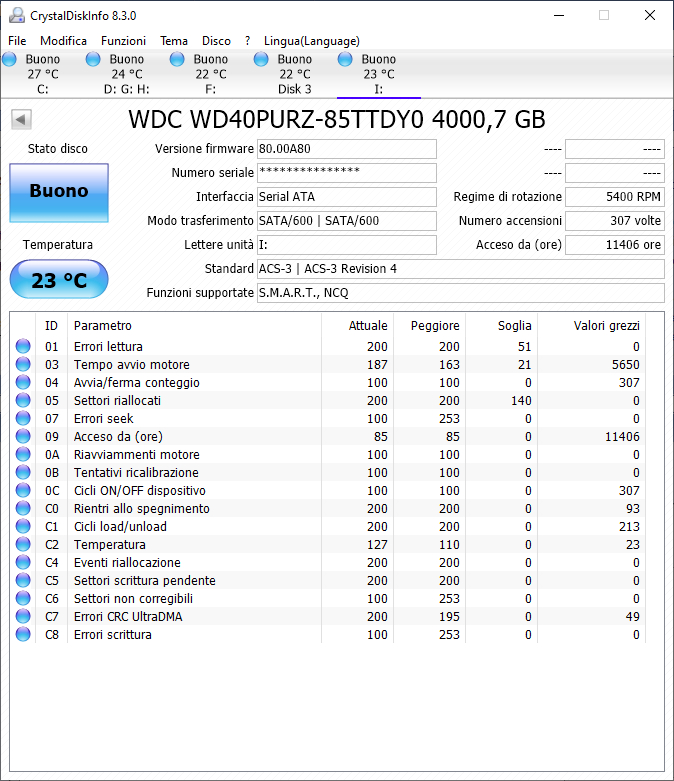The width and height of the screenshot is (674, 781).
Task: Click status orb for Cicli load/unload
Action: pyautogui.click(x=23, y=526)
